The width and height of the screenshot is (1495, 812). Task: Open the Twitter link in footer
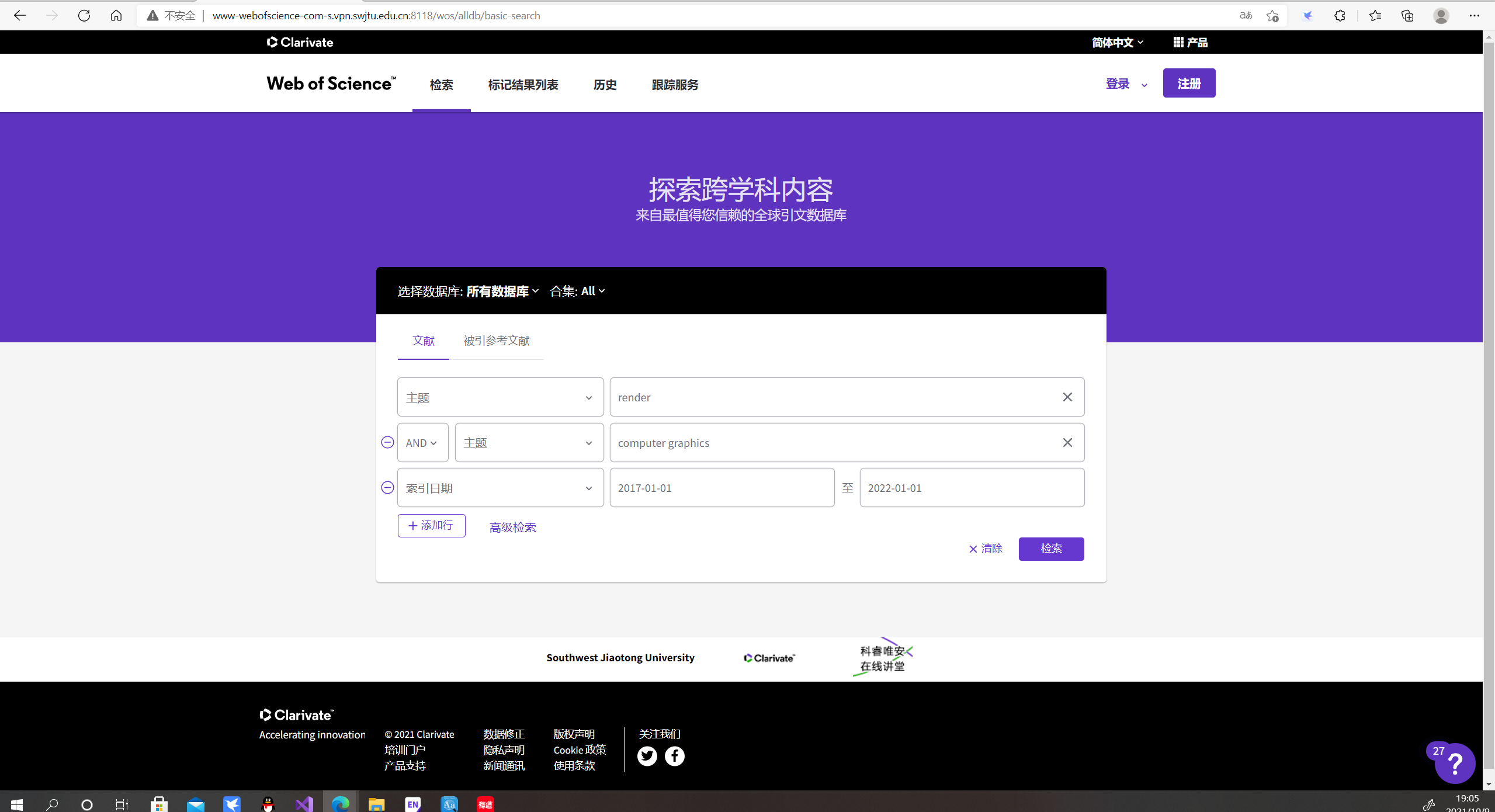[x=647, y=756]
